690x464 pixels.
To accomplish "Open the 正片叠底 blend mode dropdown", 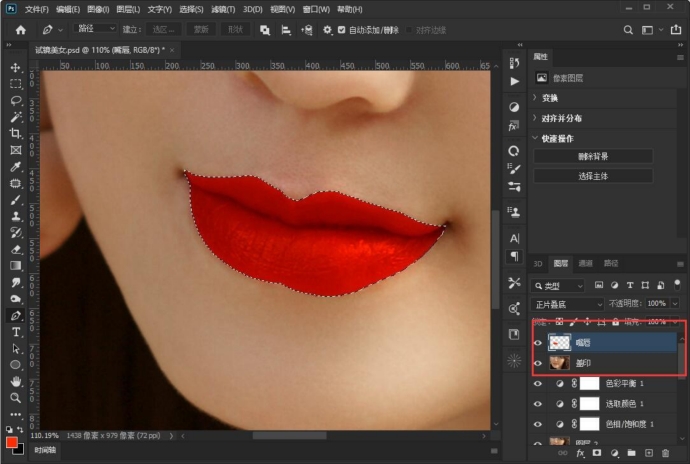I will tap(568, 304).
